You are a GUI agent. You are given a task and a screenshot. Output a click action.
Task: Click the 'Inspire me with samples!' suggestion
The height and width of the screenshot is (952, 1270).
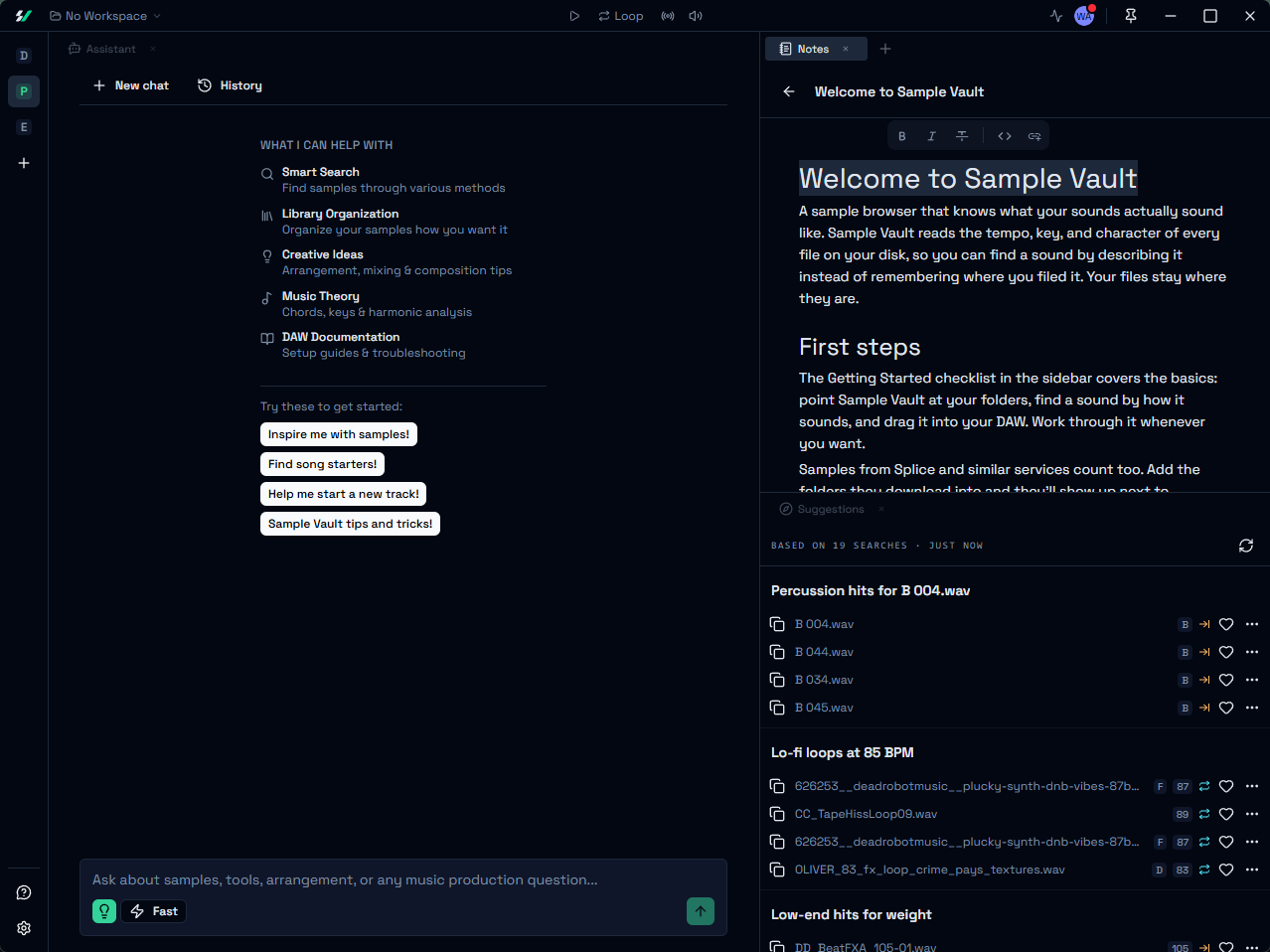(339, 434)
